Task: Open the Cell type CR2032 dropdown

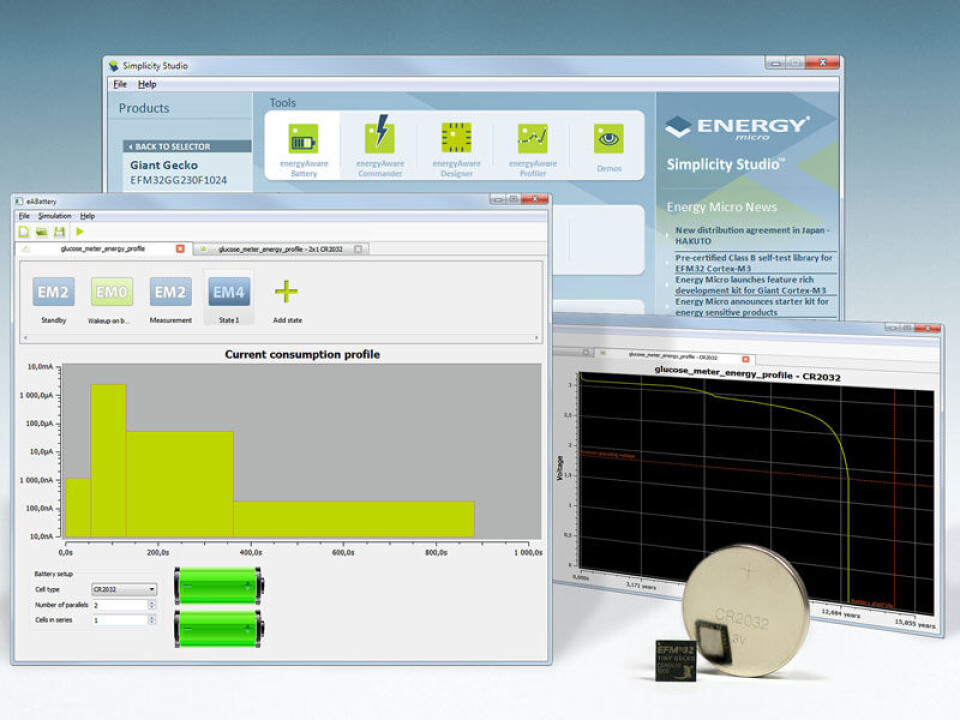Action: [x=124, y=589]
